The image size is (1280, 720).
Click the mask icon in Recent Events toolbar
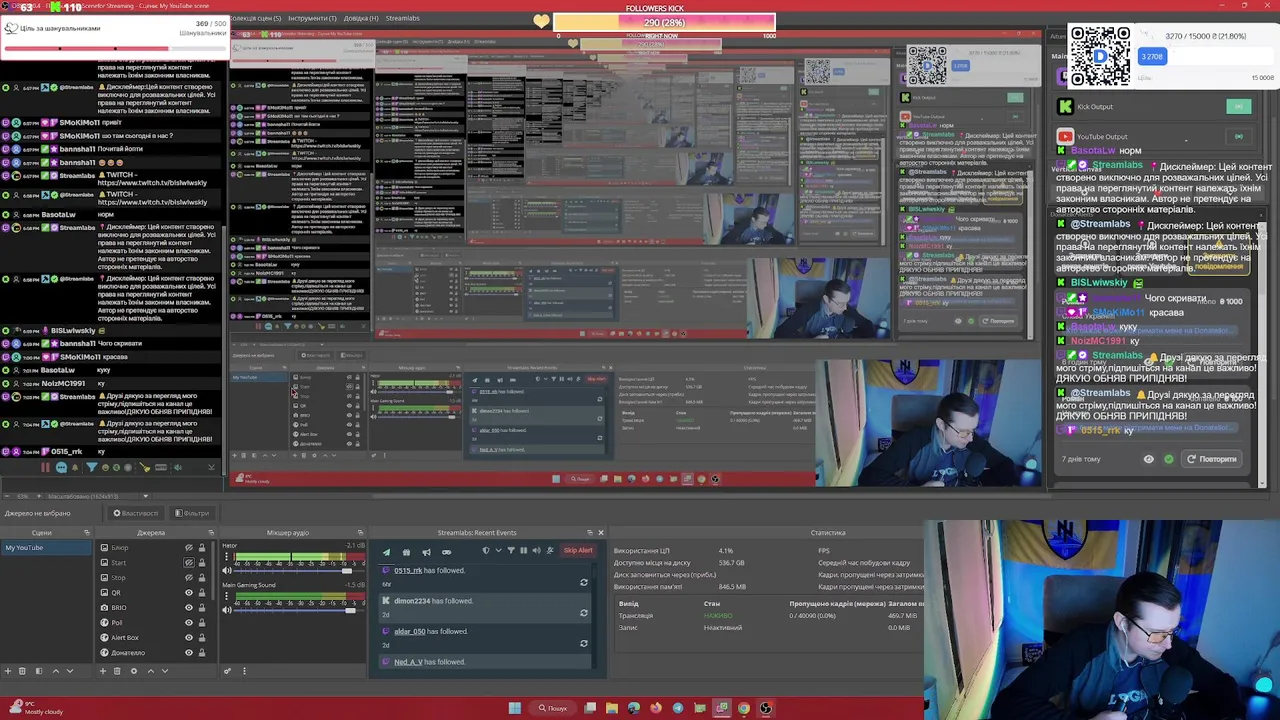[446, 552]
